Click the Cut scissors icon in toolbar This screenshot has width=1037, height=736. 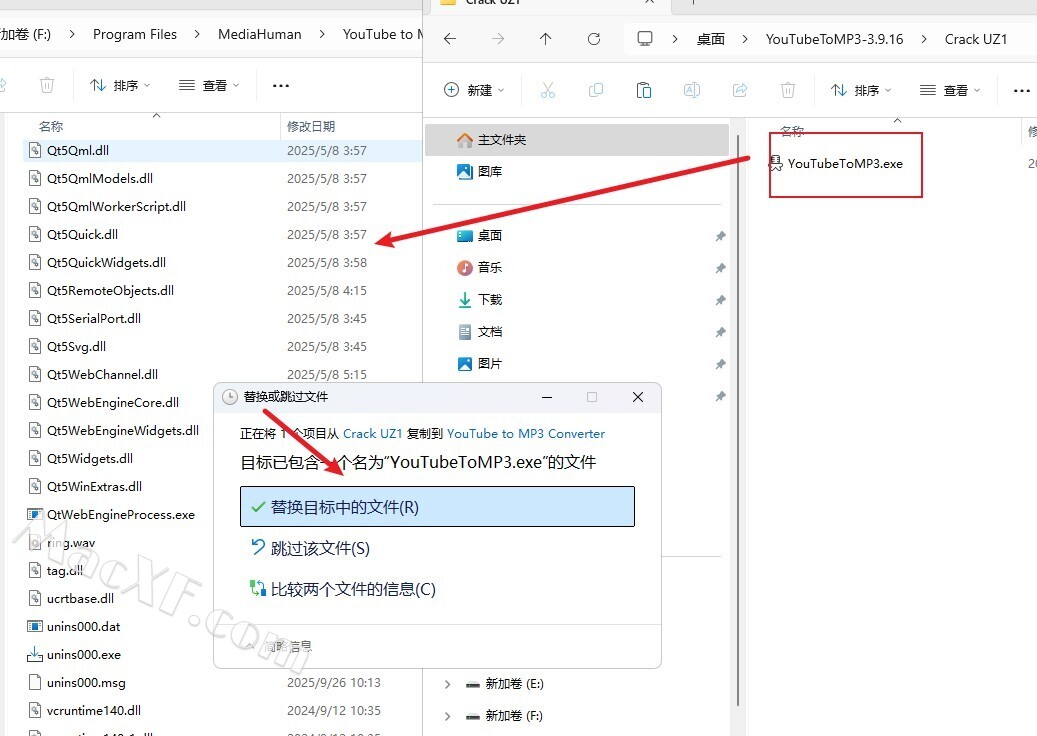[x=547, y=90]
